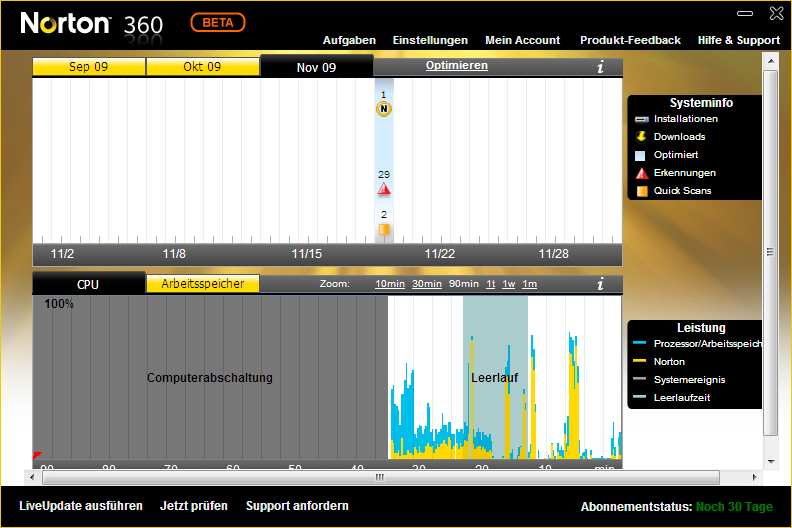Click the Norton 360 logo
Image resolution: width=792 pixels, height=528 pixels.
click(x=91, y=23)
